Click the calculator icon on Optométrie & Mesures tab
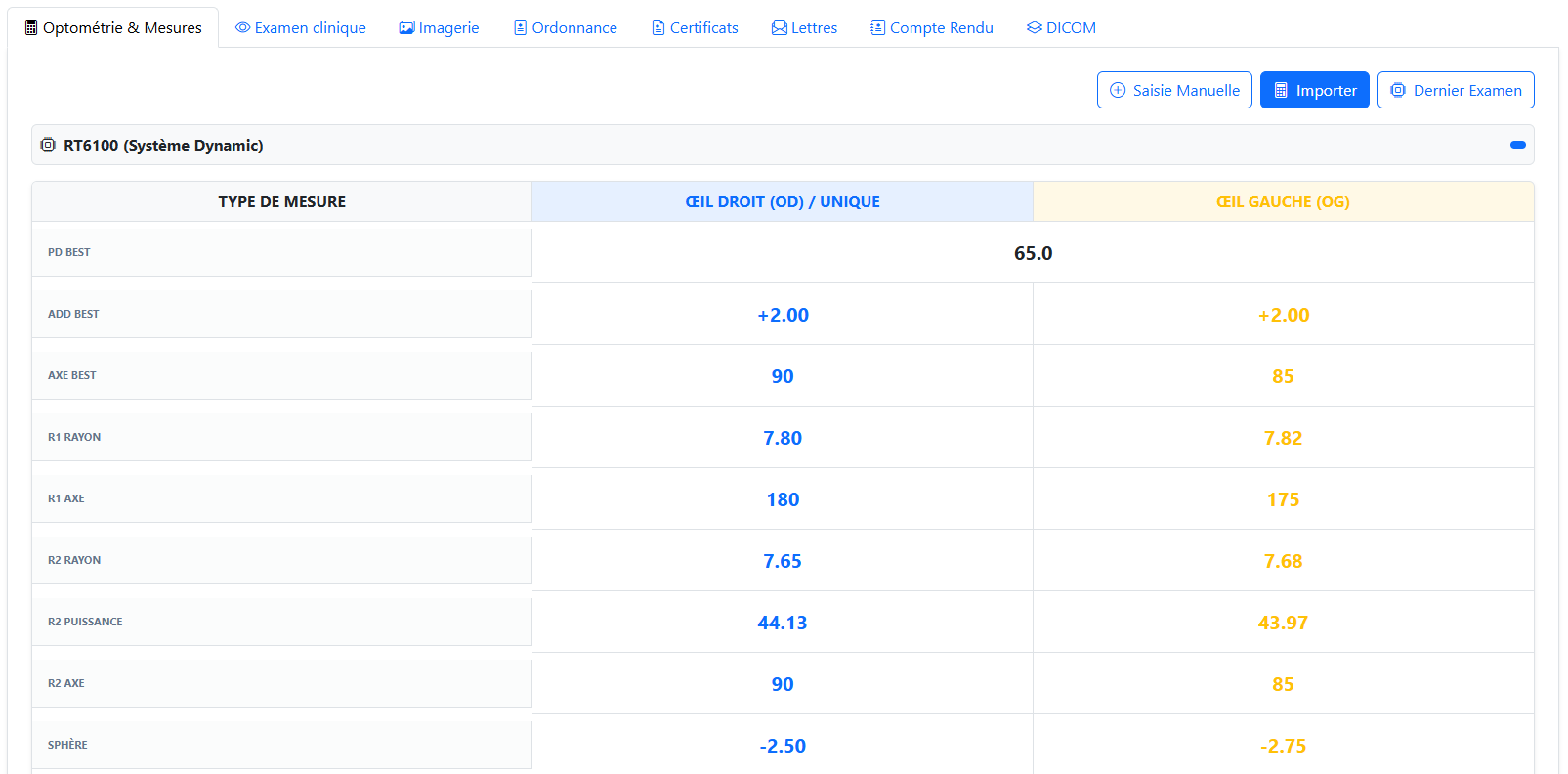The height and width of the screenshot is (774, 1568). tap(31, 28)
